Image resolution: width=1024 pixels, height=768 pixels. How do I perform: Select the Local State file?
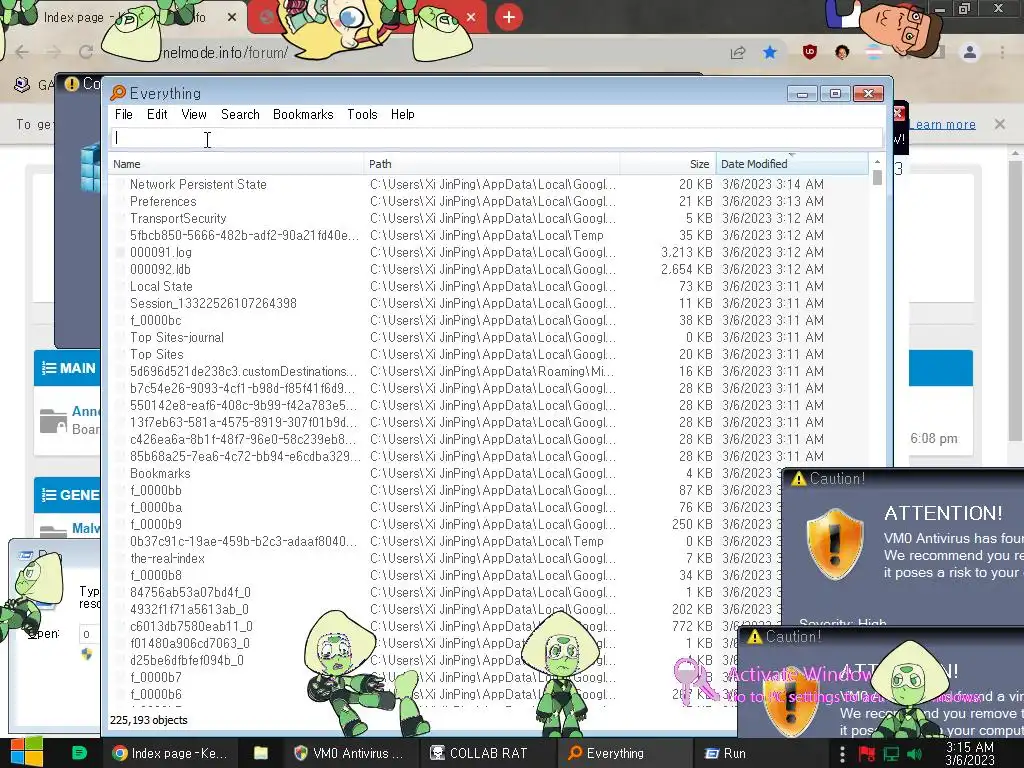[488, 286]
